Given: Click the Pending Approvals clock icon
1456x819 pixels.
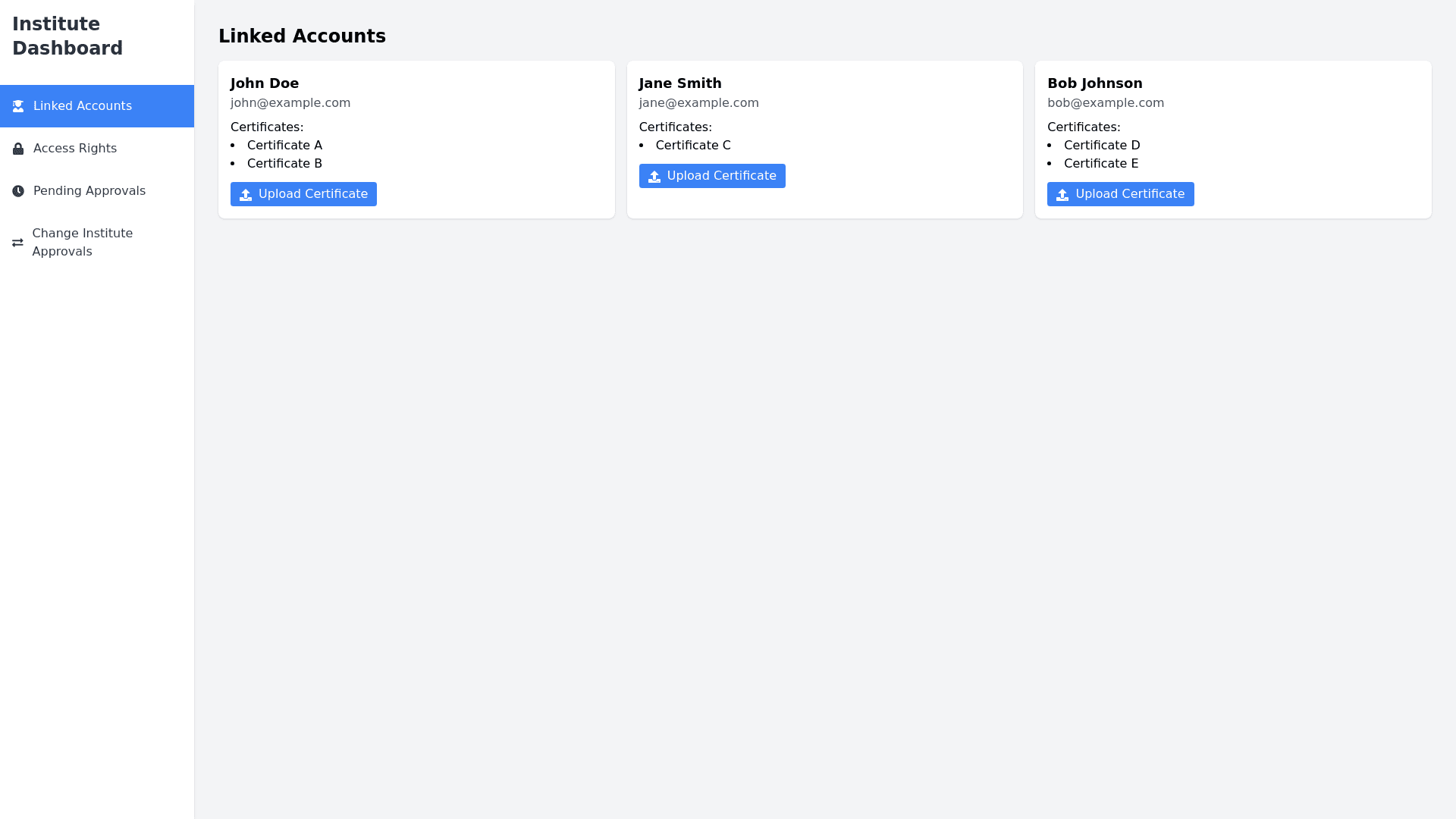Looking at the screenshot, I should (18, 191).
